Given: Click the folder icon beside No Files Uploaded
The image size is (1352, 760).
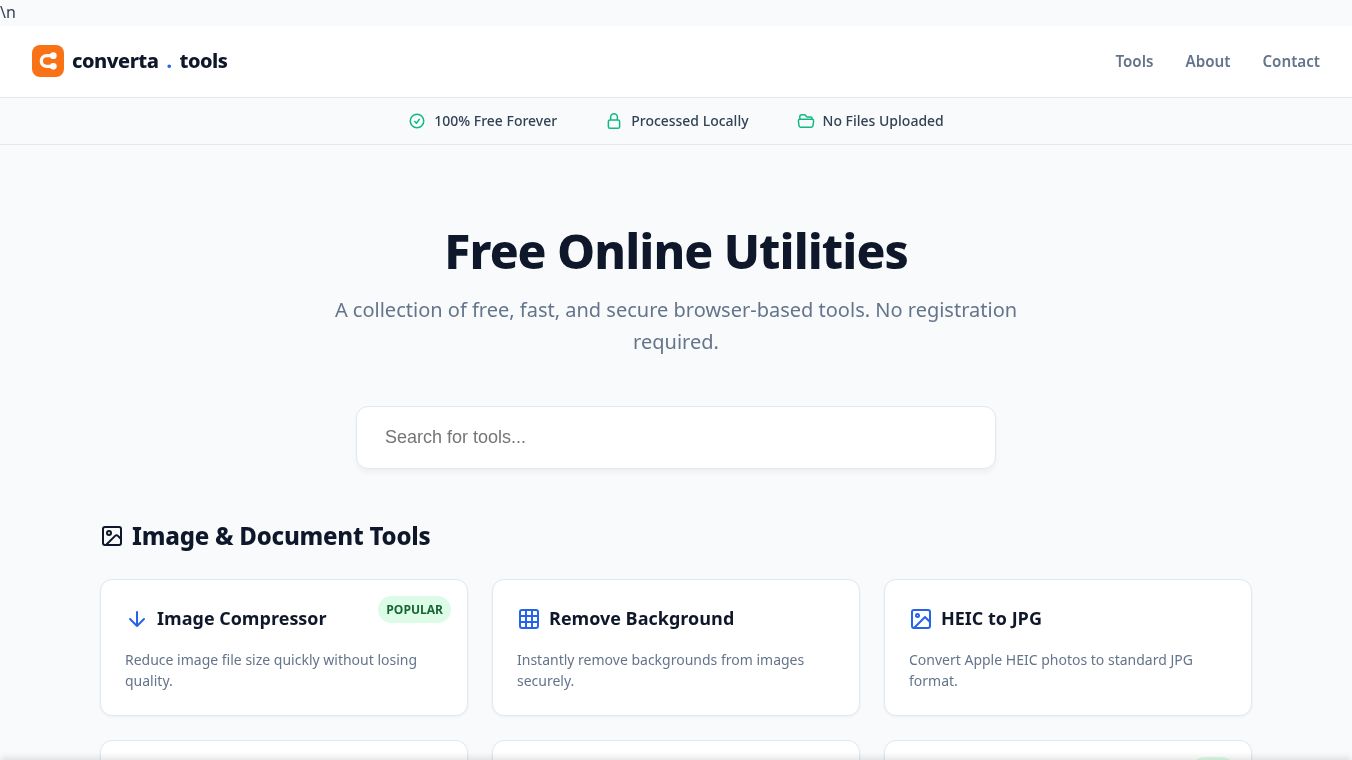Looking at the screenshot, I should (806, 121).
